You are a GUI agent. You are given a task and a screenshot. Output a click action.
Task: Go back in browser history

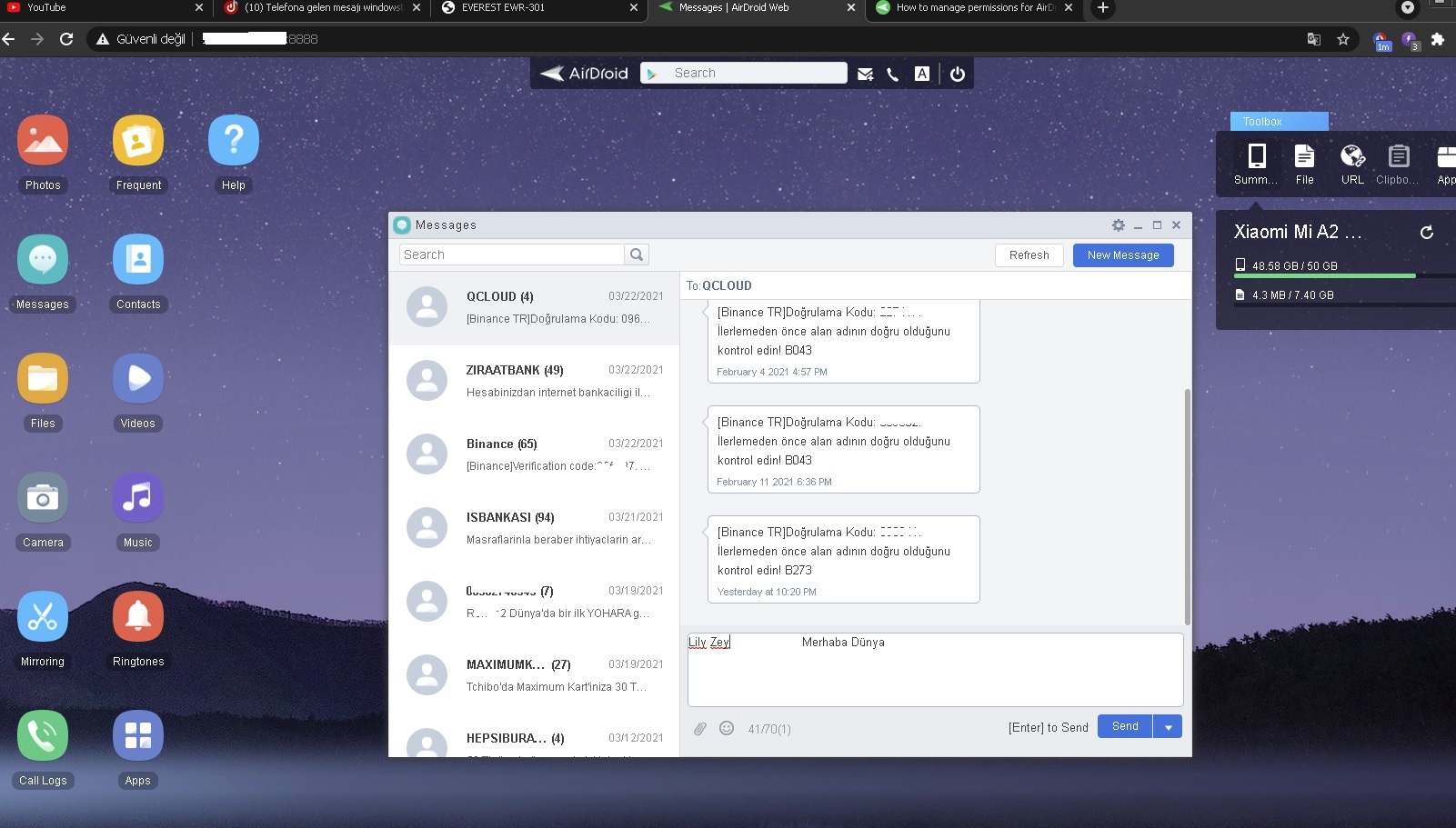tap(9, 39)
